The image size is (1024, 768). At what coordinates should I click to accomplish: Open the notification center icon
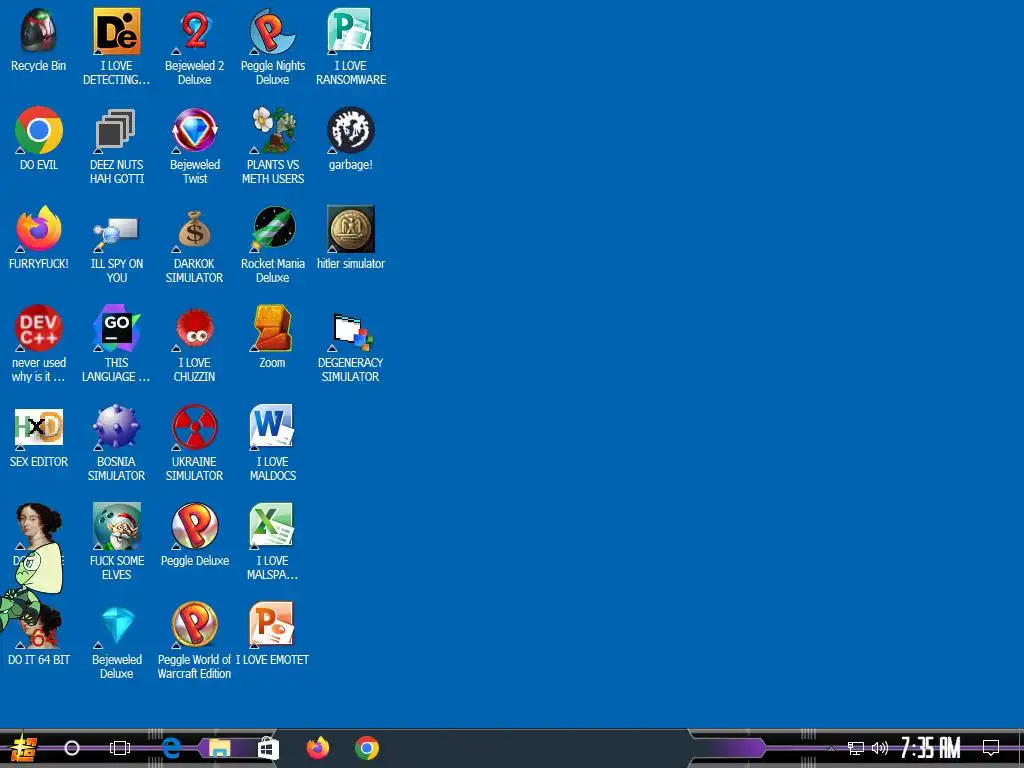991,748
